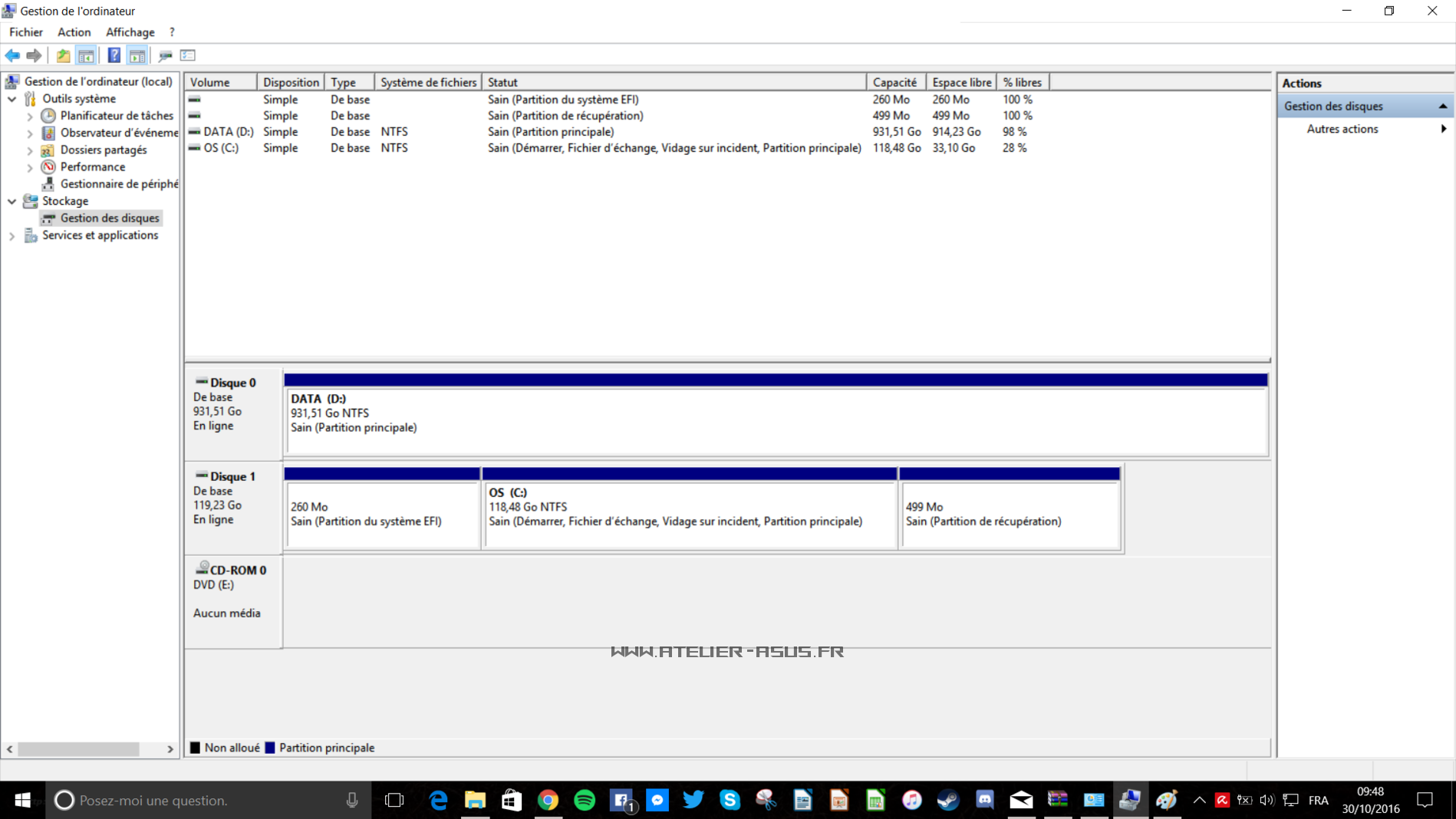Click the blue back arrow in toolbar
Image resolution: width=1456 pixels, height=819 pixels.
pos(12,55)
